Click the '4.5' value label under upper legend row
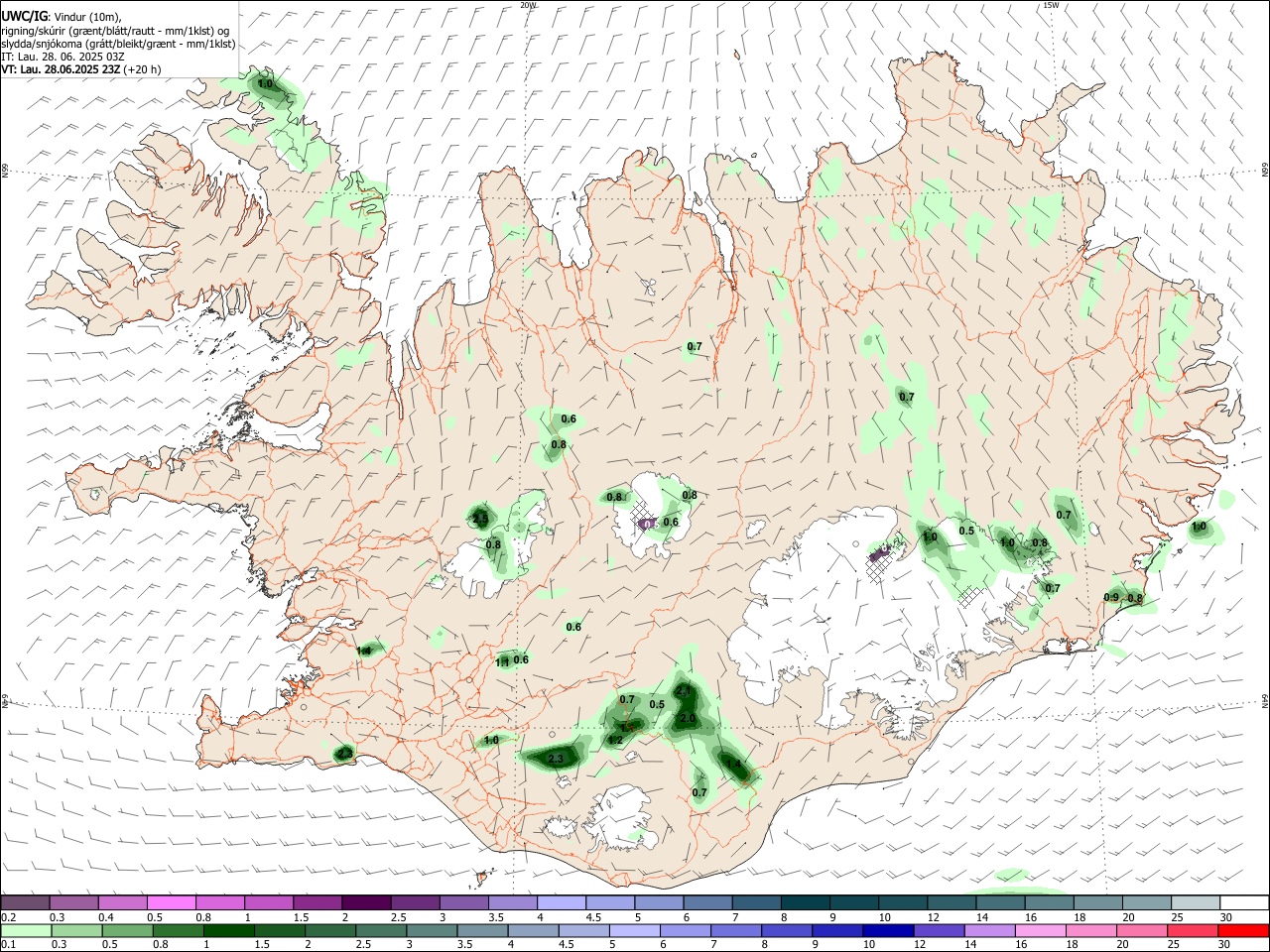Screen dimensions: 1270x952 point(593,917)
